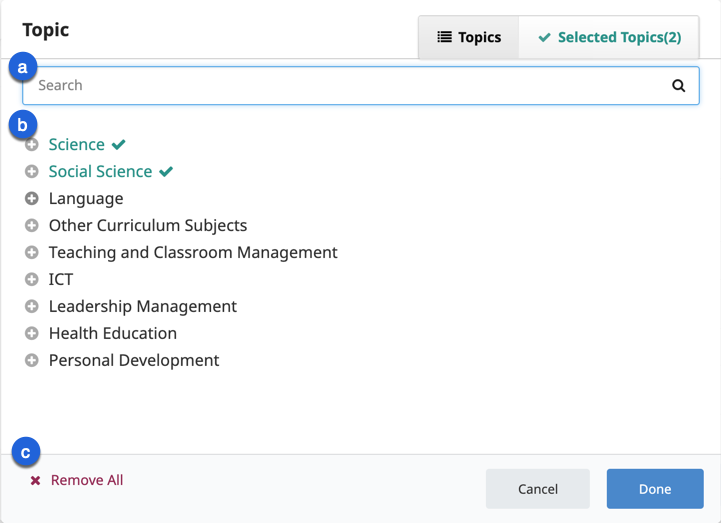Select the Leadership Management topic
Image resolution: width=721 pixels, height=524 pixels.
pos(143,307)
